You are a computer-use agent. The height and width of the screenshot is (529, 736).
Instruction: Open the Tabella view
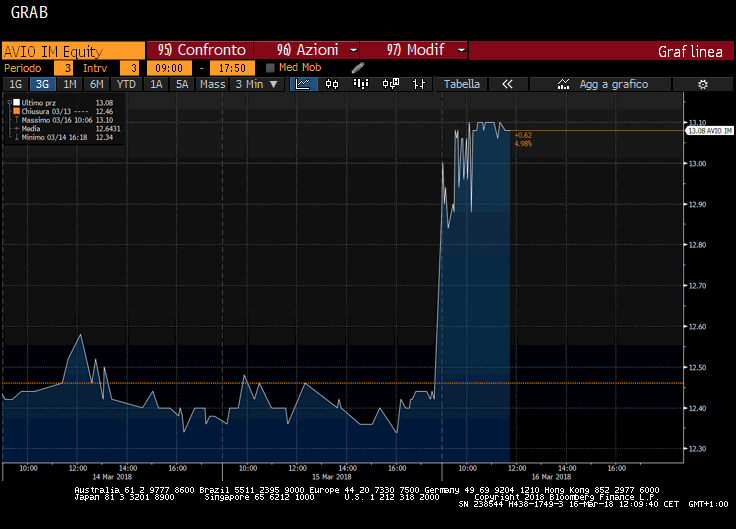[462, 85]
